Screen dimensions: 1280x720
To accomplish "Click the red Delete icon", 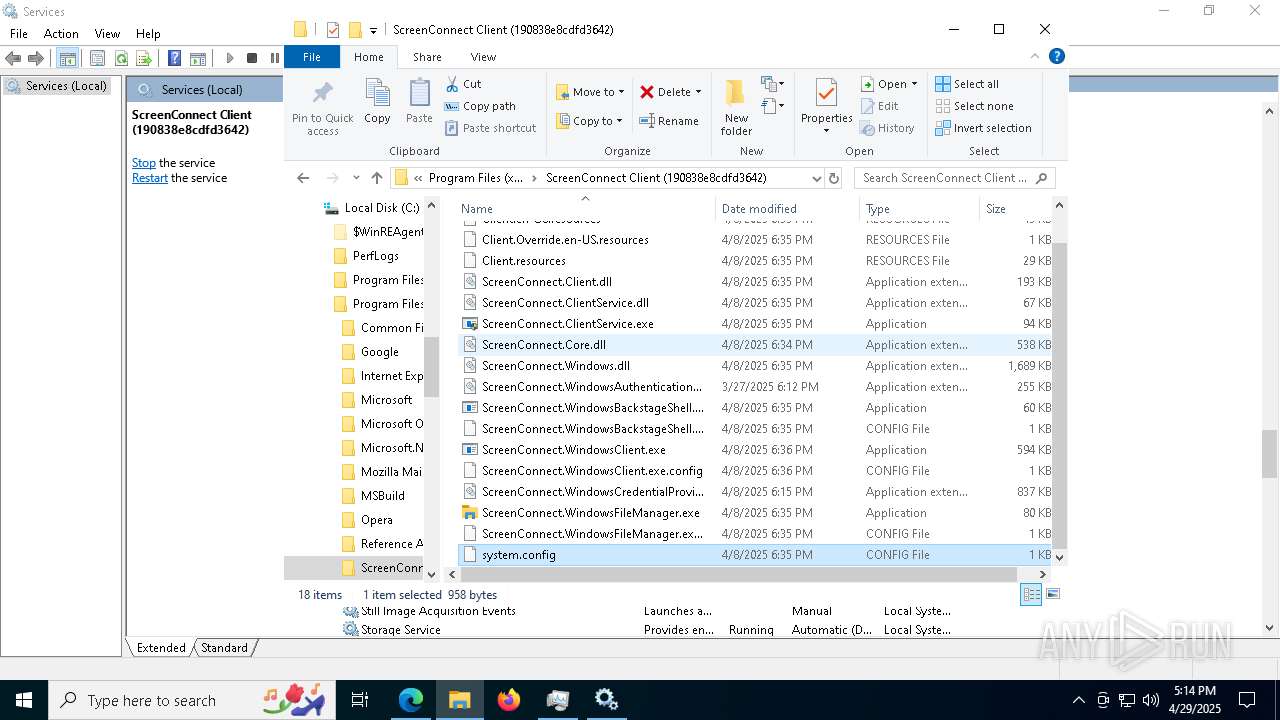I will (x=647, y=92).
